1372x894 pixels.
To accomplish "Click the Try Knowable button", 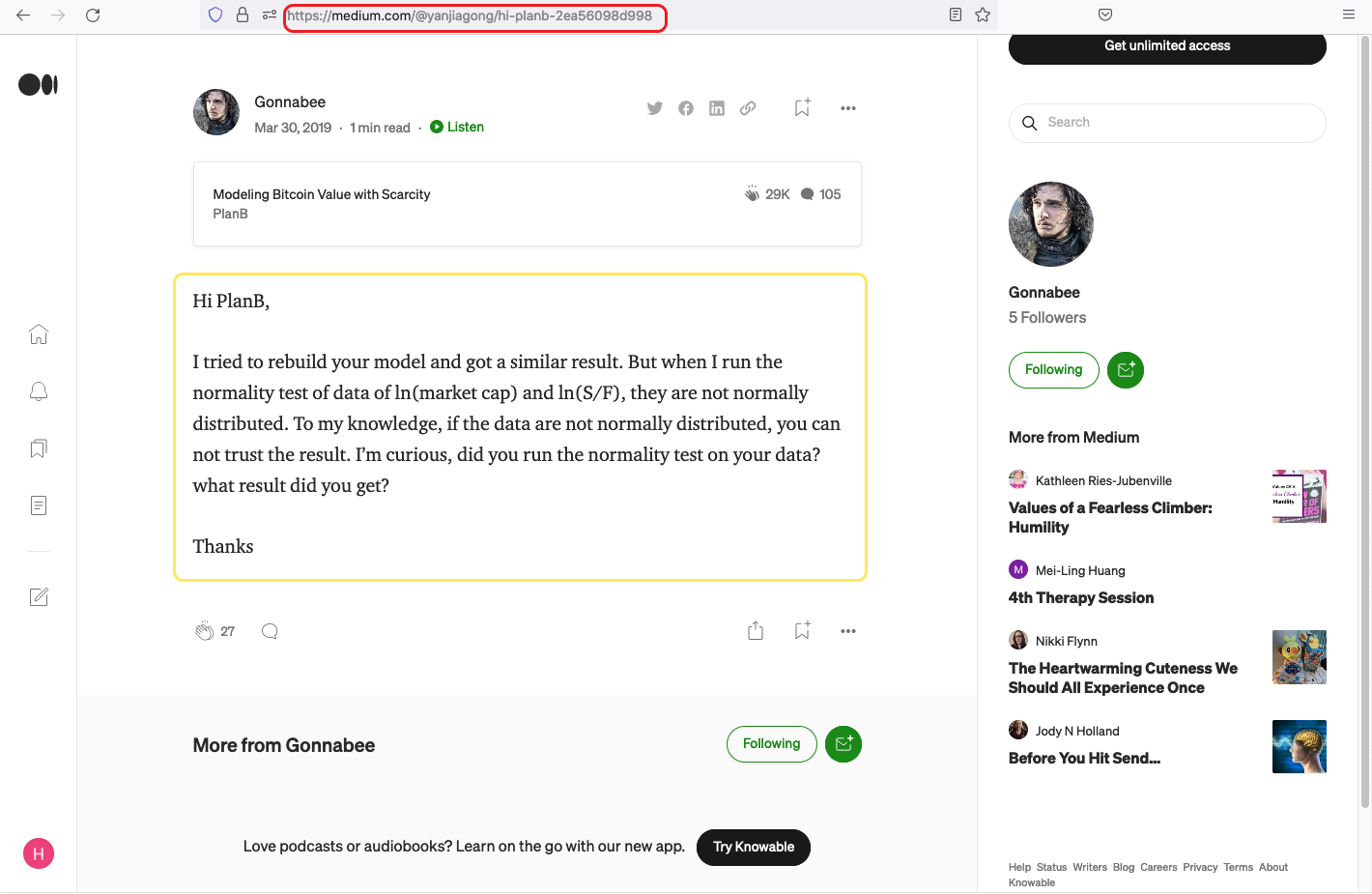I will pyautogui.click(x=754, y=848).
